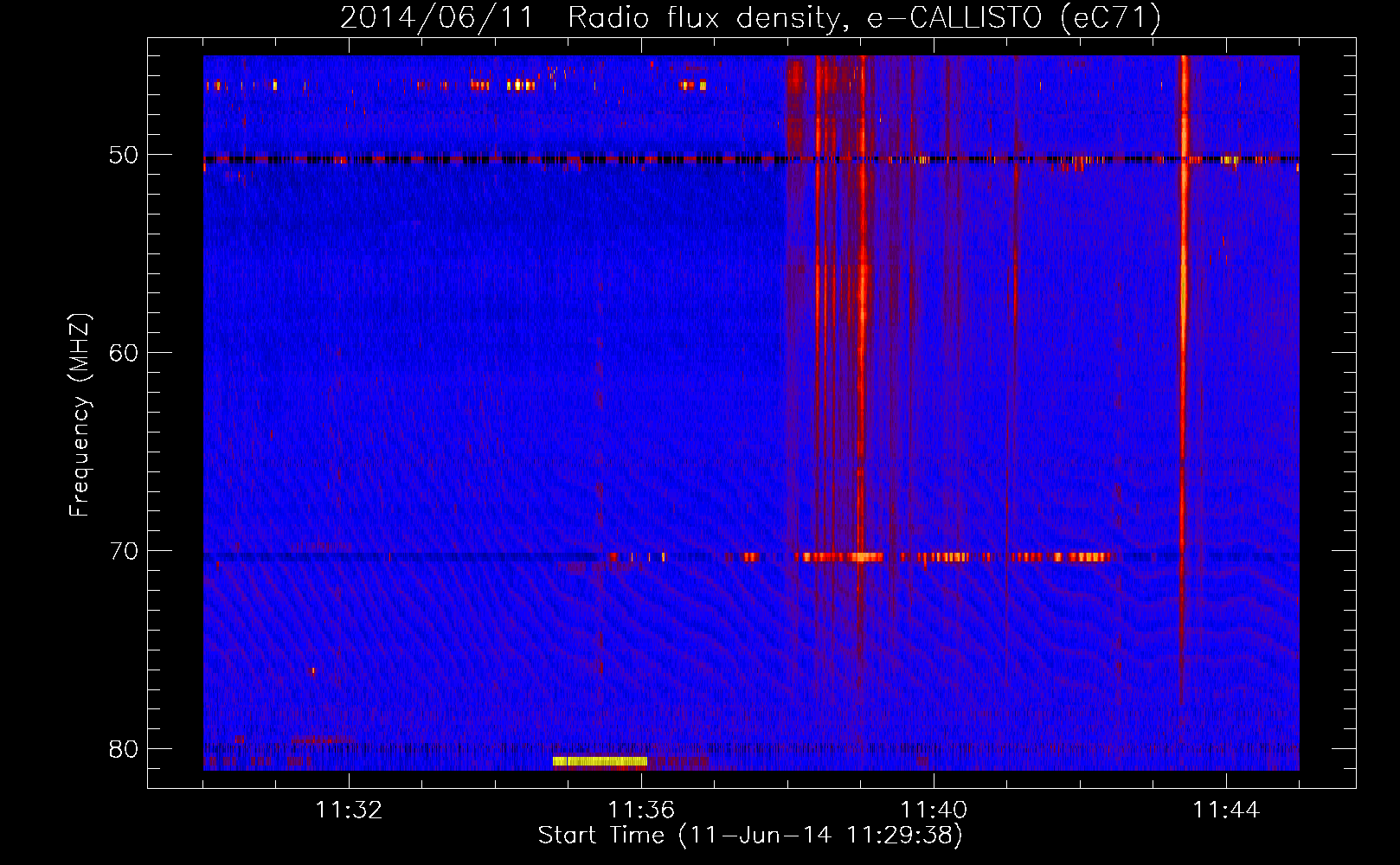Click the 80 tick label on the frequency axis
This screenshot has height=865, width=1400.
point(123,748)
